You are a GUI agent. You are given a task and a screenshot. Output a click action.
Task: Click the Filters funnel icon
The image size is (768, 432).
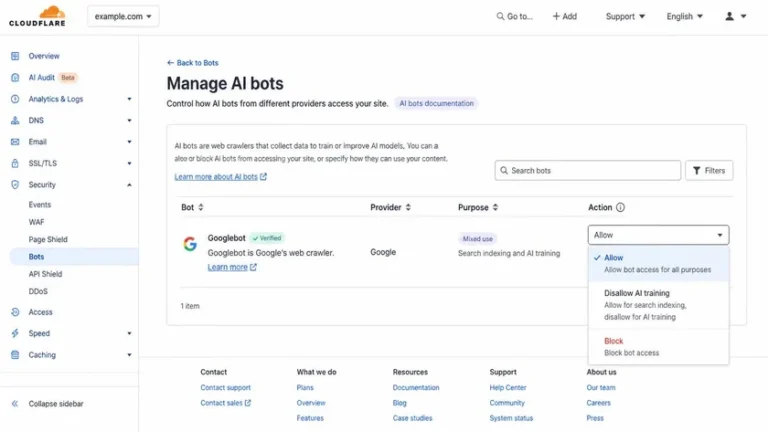point(696,170)
